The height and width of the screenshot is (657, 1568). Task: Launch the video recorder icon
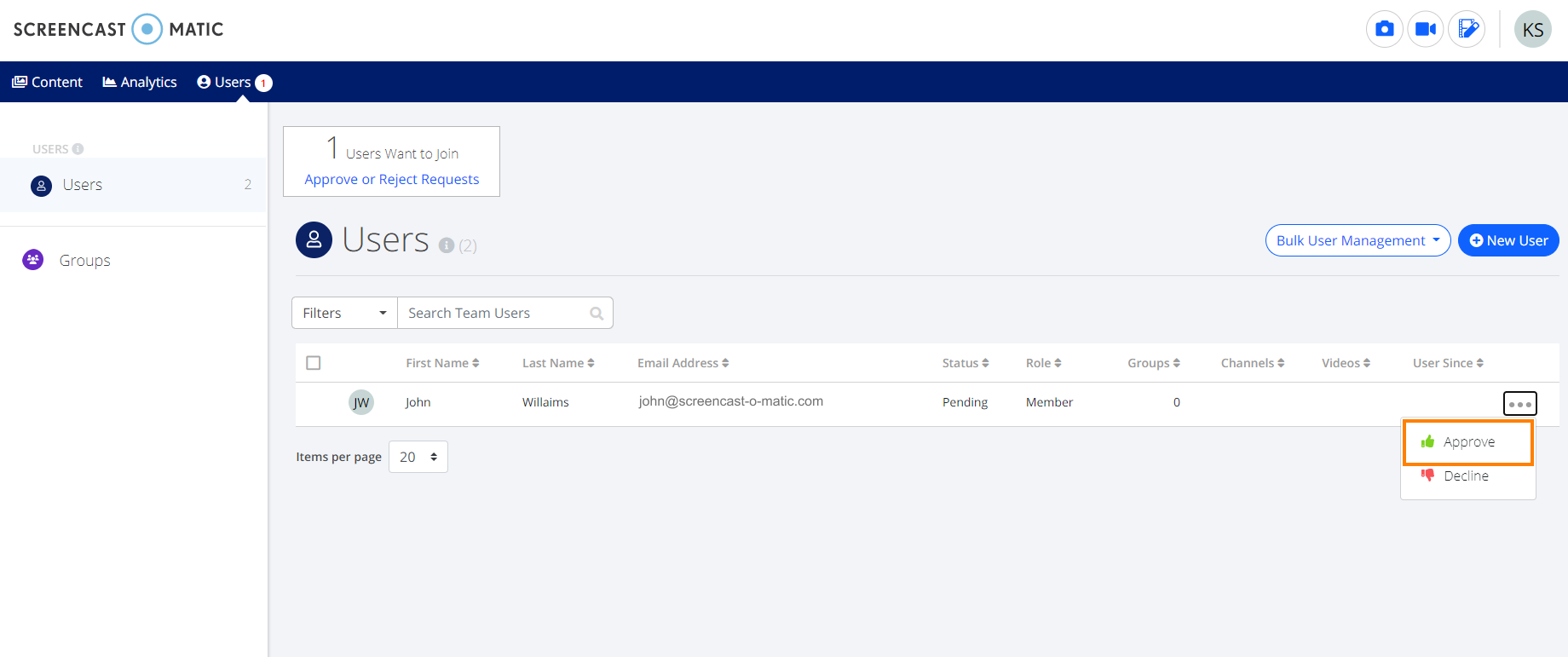tap(1426, 29)
